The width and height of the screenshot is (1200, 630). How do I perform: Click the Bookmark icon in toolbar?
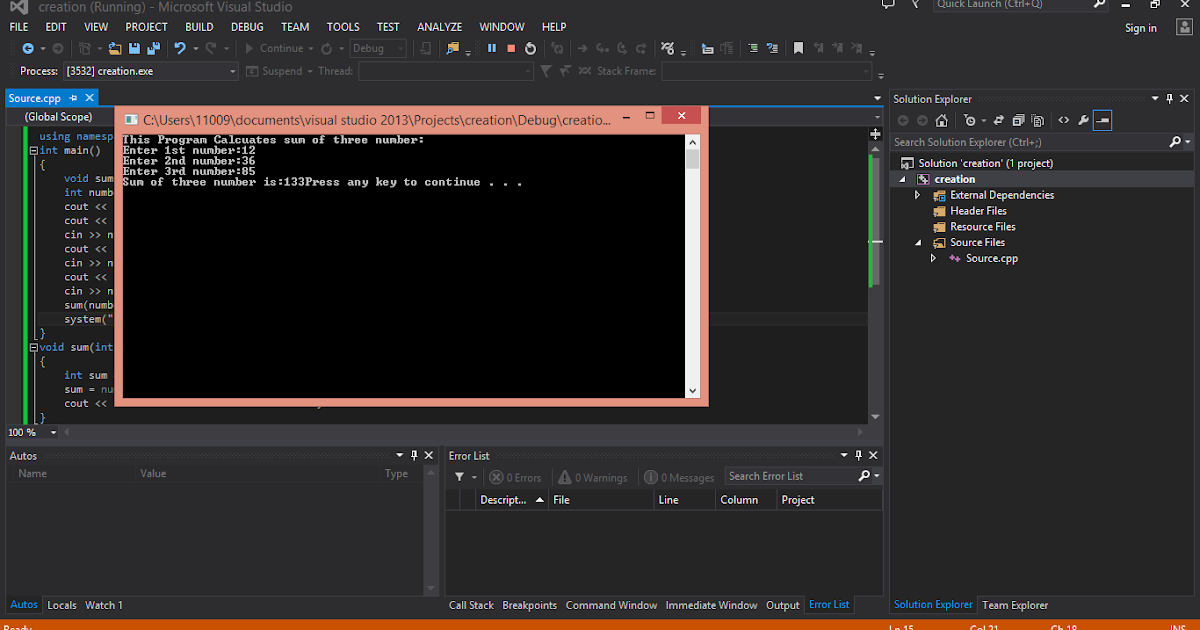(798, 48)
